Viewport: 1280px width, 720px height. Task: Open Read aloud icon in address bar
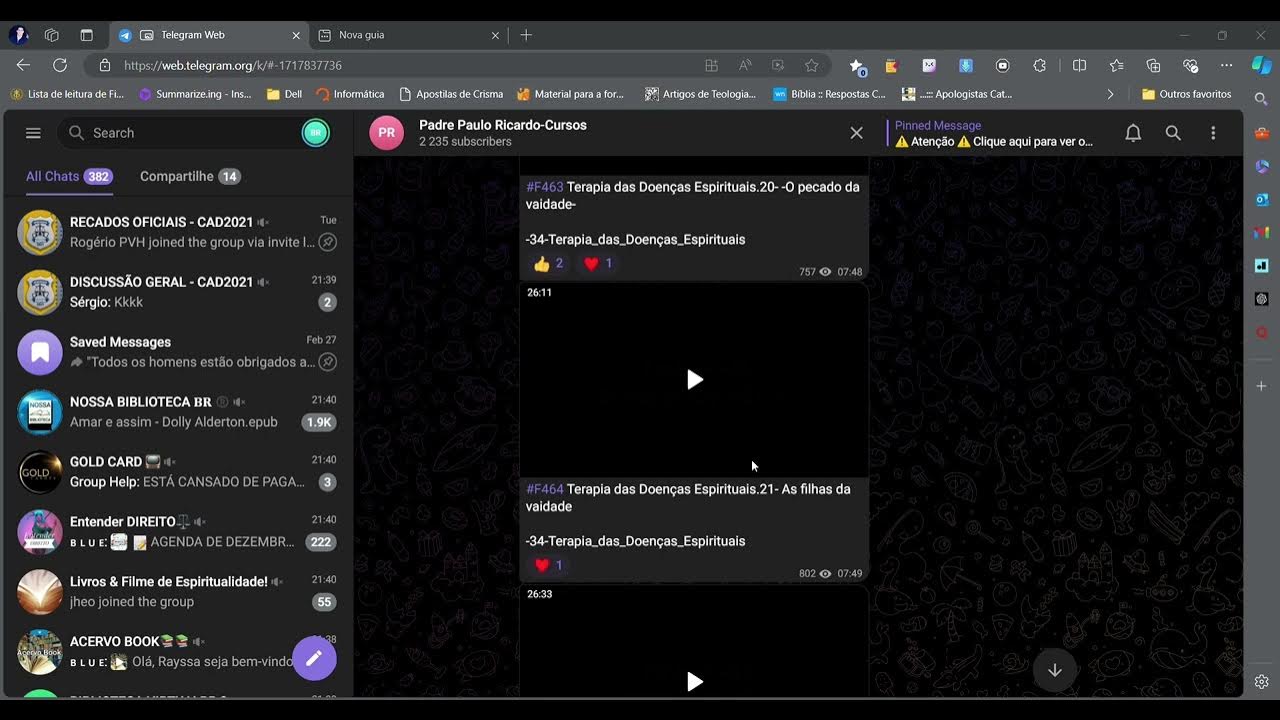[x=745, y=65]
